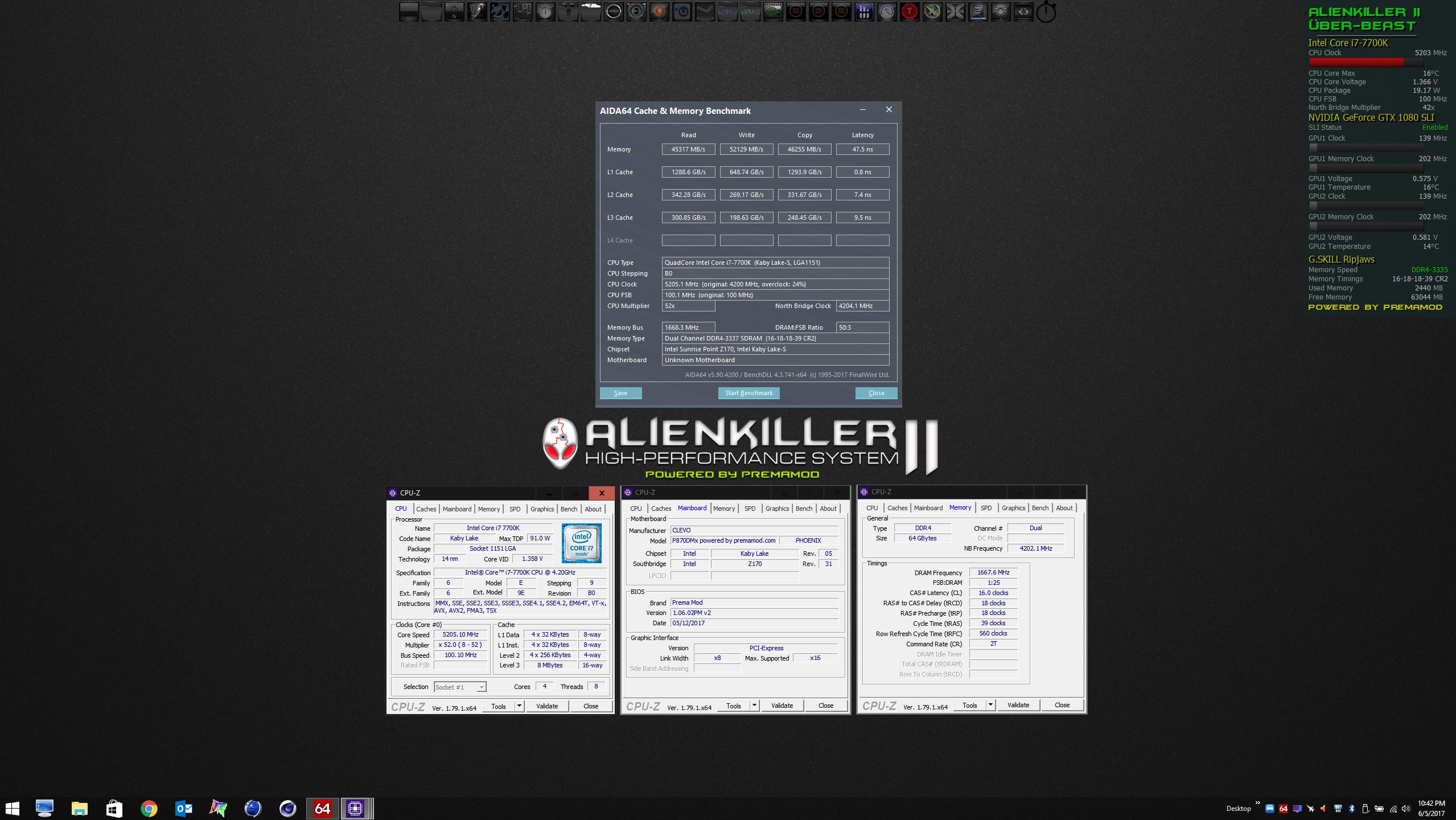Click the Start Benchmark button

[x=748, y=393]
